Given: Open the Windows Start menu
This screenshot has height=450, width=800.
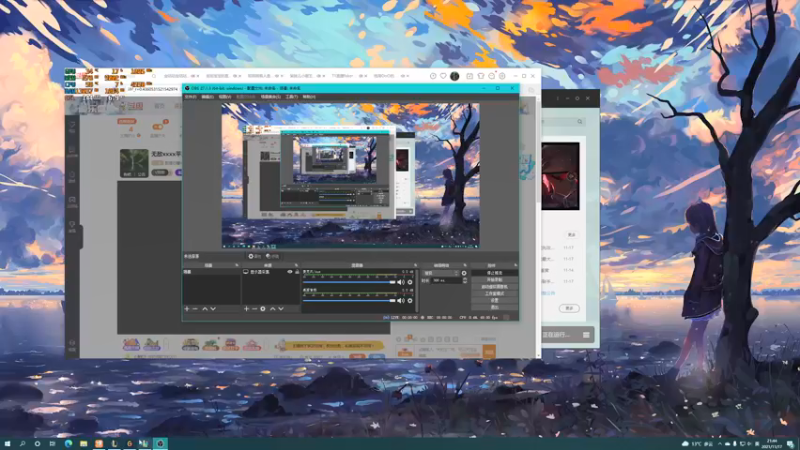Looking at the screenshot, I should (x=7, y=444).
